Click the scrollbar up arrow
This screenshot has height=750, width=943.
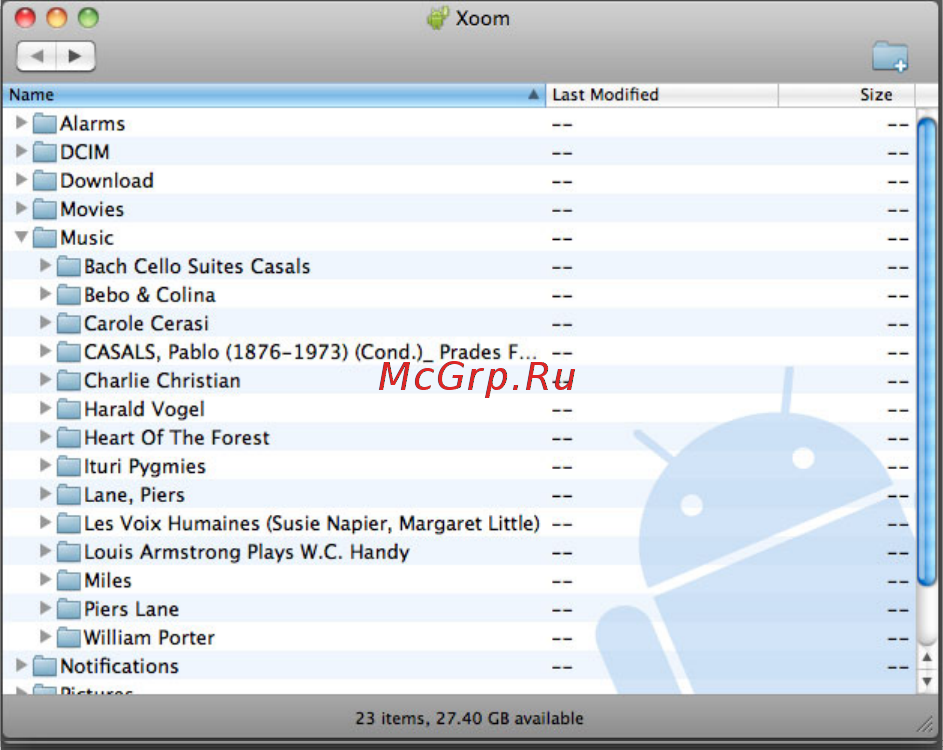(x=927, y=658)
